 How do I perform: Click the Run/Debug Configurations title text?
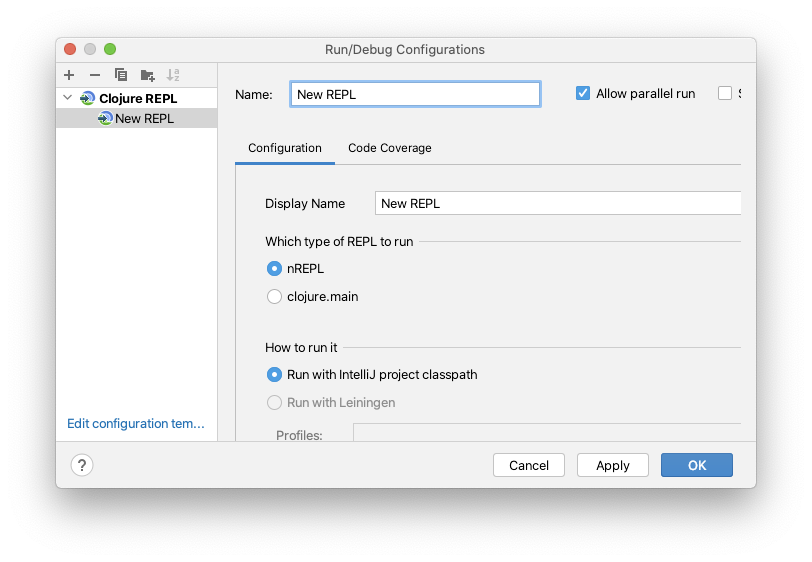coord(405,49)
